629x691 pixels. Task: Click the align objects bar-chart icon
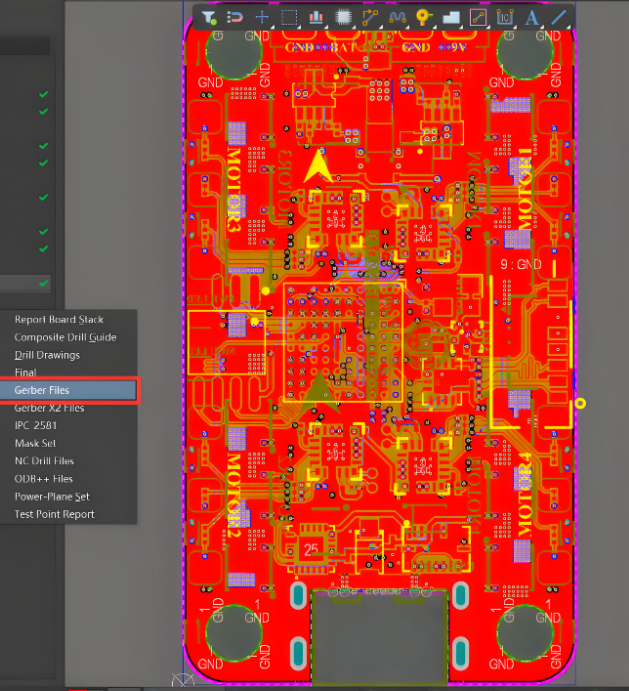point(316,17)
